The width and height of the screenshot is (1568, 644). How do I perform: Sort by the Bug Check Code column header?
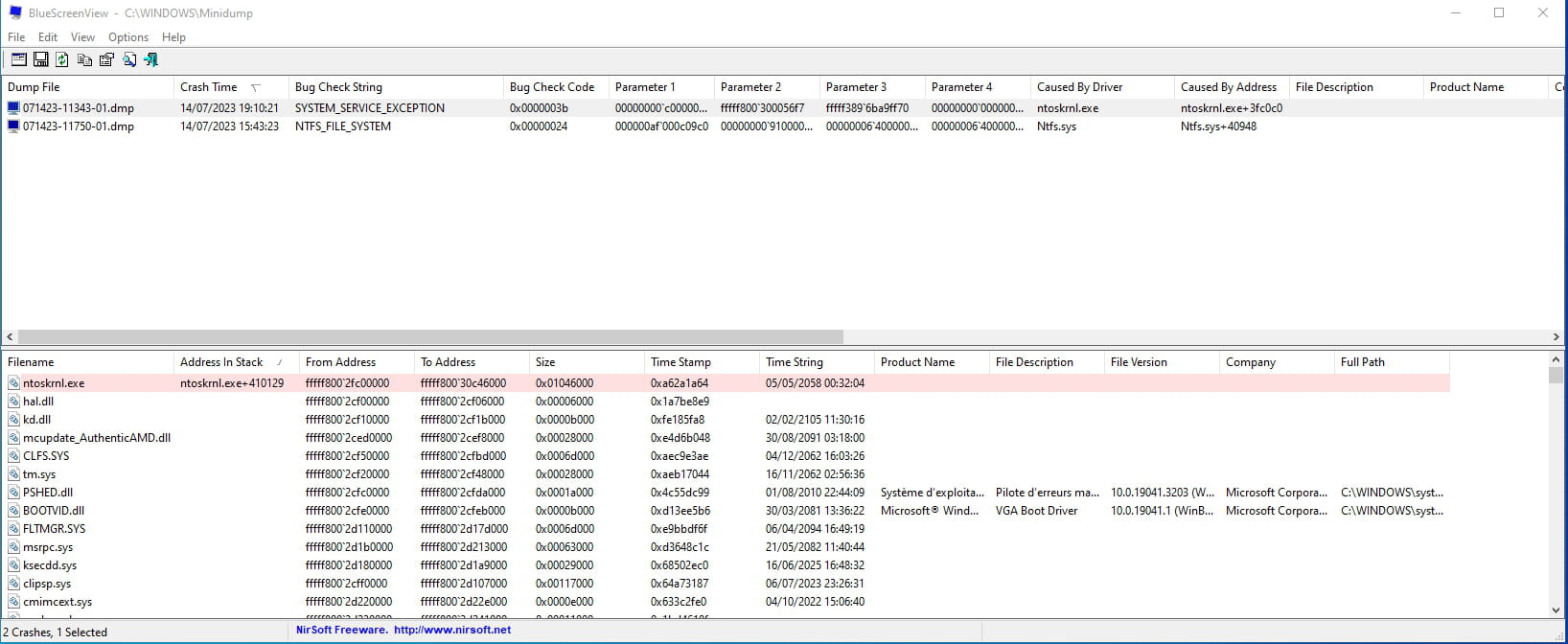click(x=556, y=87)
